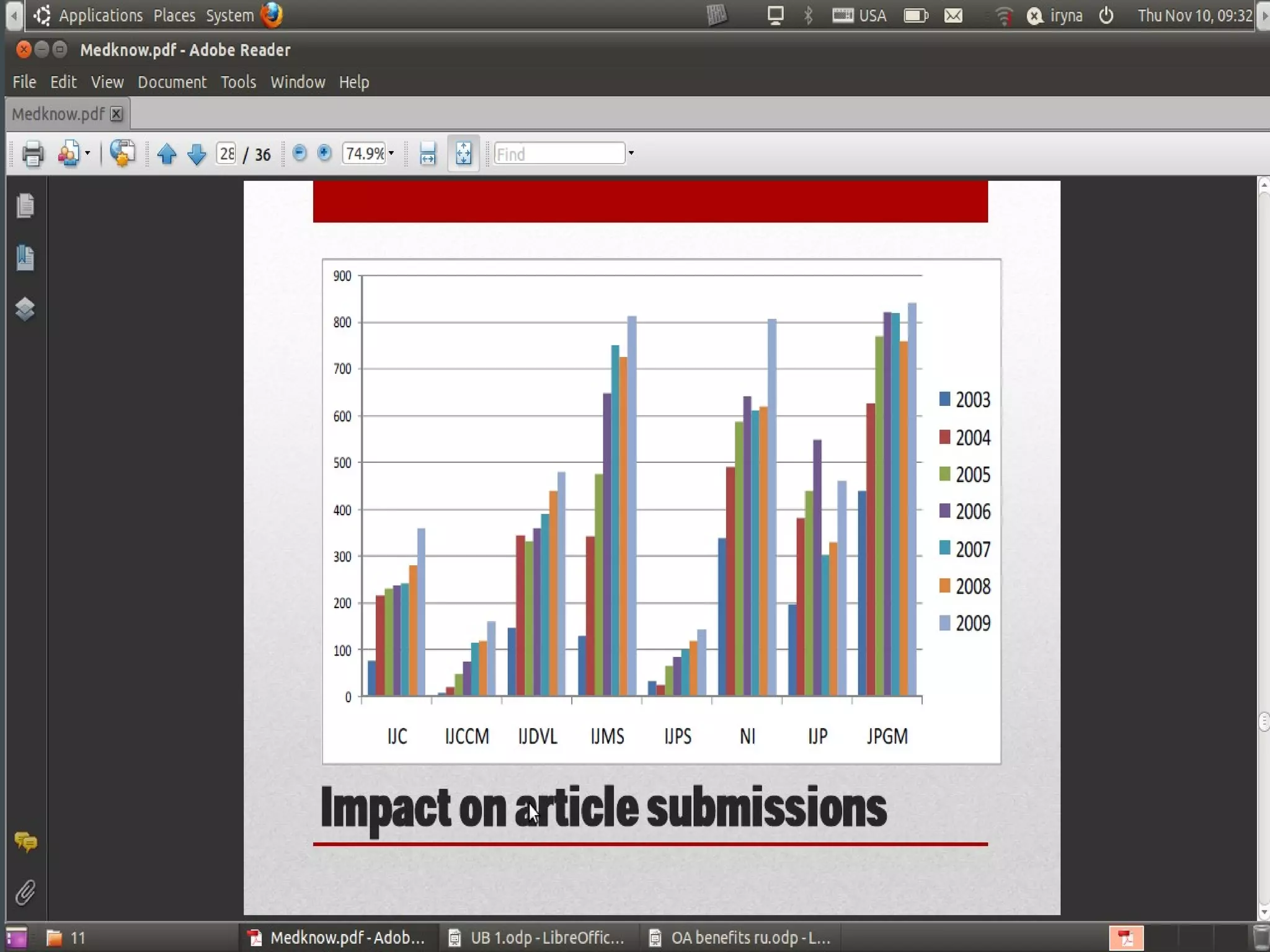Viewport: 1270px width, 952px height.
Task: Expand the collaborate share dropdown arrow
Action: click(87, 154)
